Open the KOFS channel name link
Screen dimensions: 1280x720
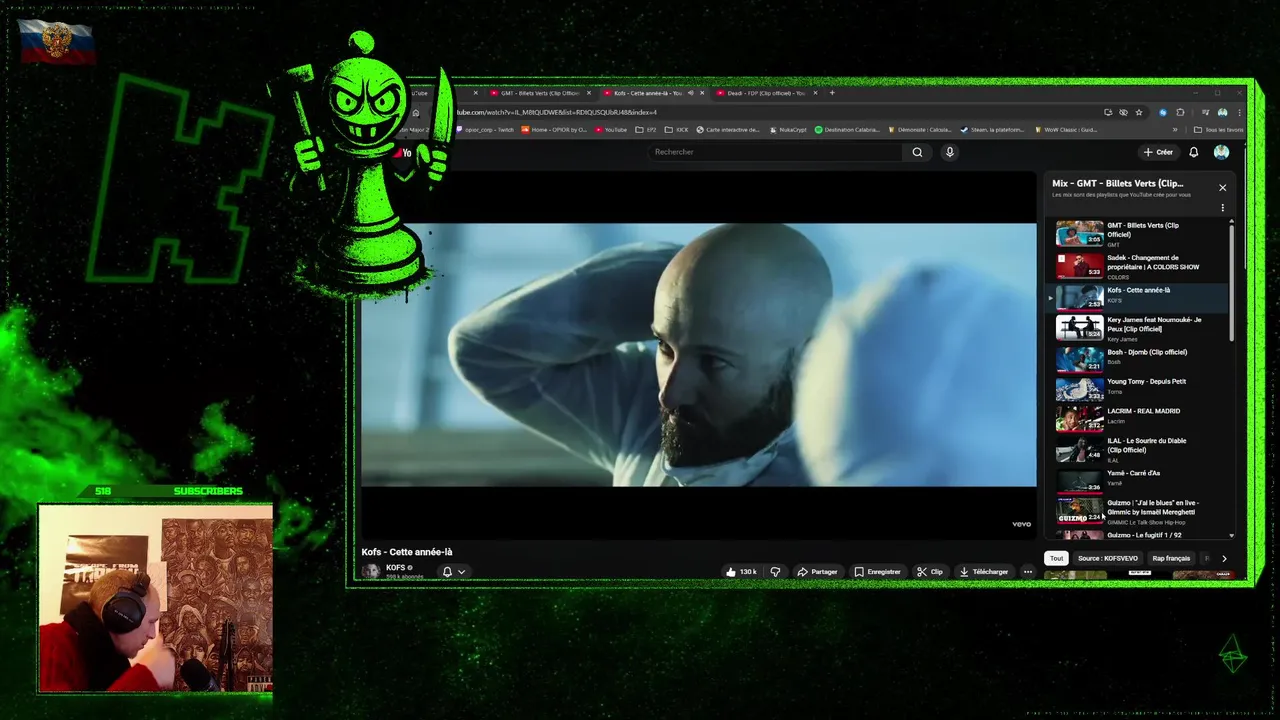point(395,568)
